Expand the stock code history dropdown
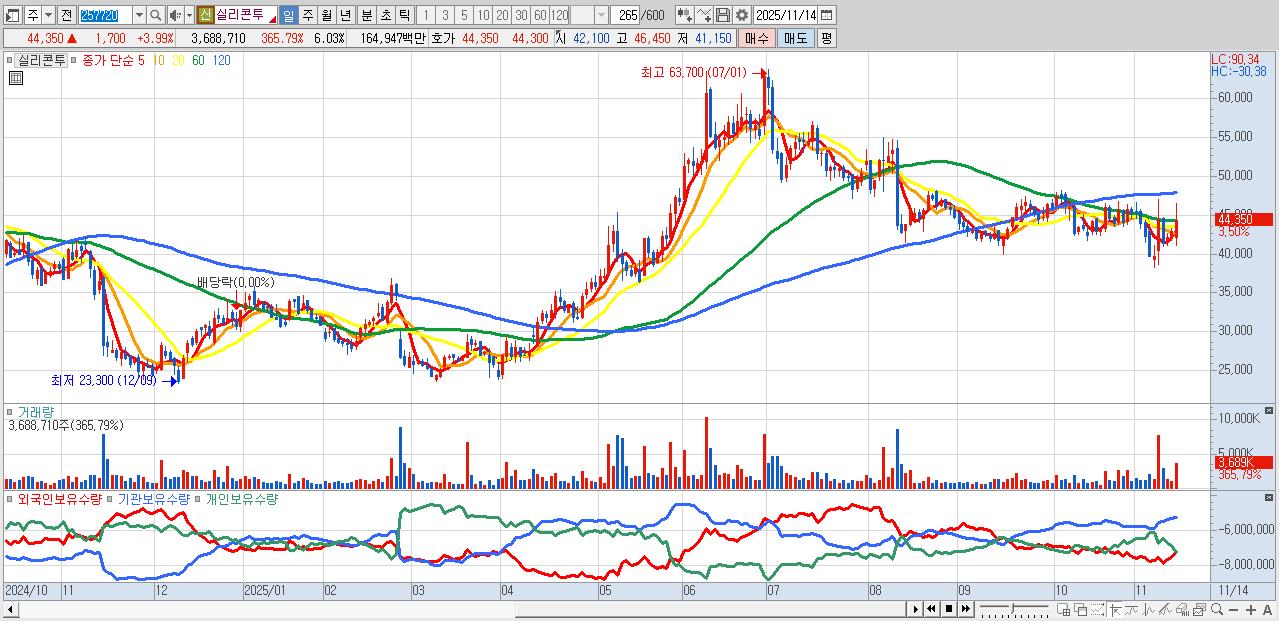 [x=139, y=15]
